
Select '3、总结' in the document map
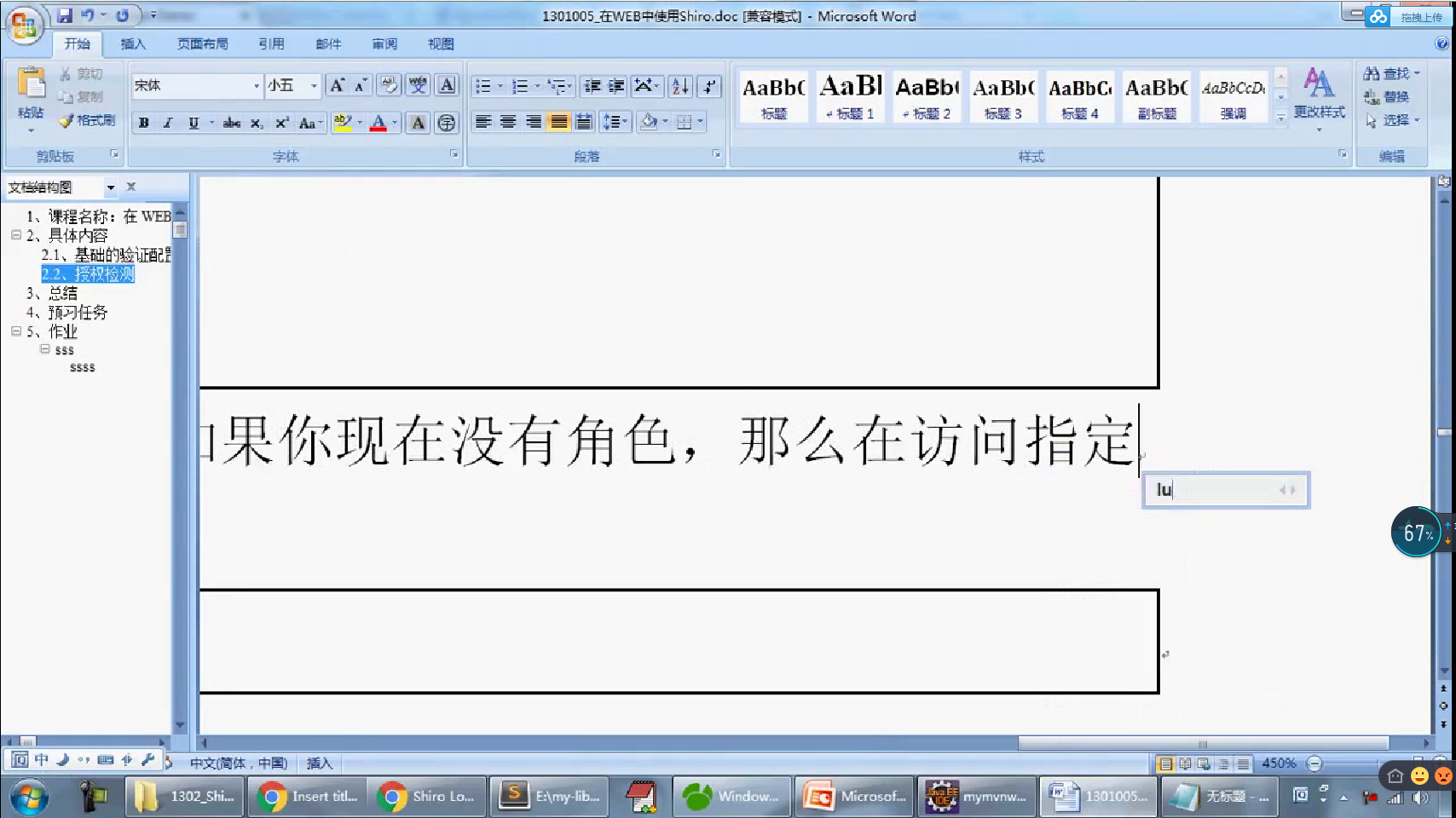(x=52, y=293)
